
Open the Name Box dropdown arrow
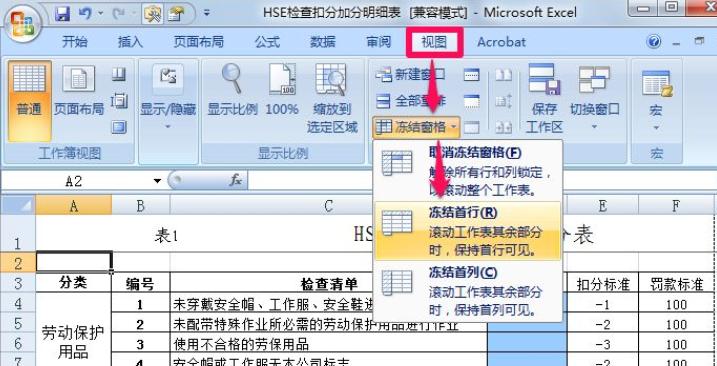coord(157,181)
